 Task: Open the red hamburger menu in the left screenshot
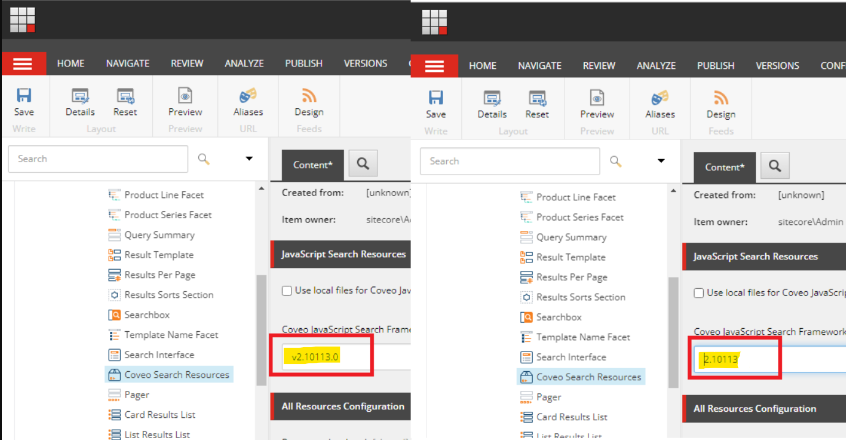coord(22,63)
